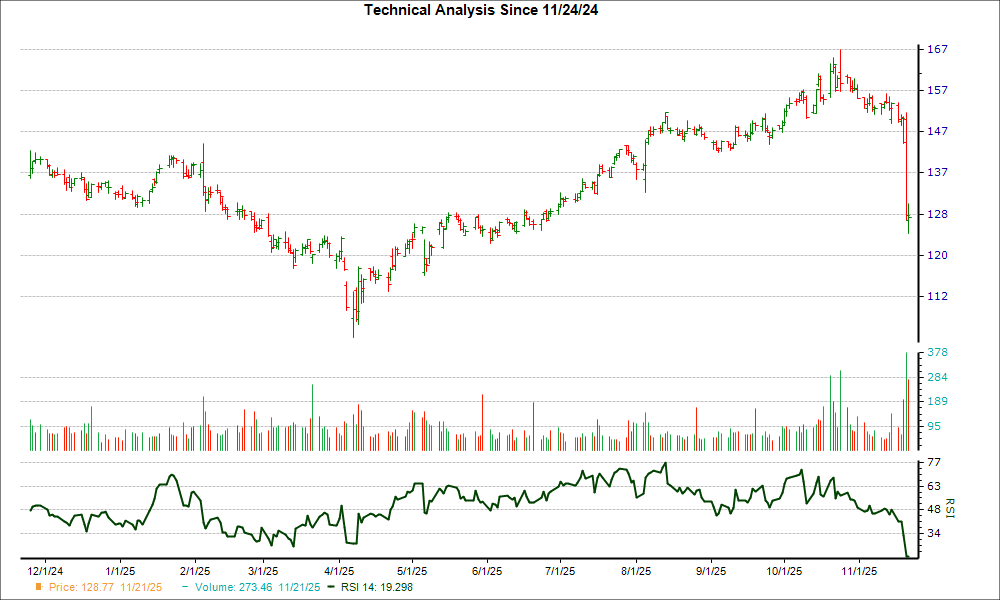
Task: Click the 34 RSI axis label
Action: click(x=934, y=533)
